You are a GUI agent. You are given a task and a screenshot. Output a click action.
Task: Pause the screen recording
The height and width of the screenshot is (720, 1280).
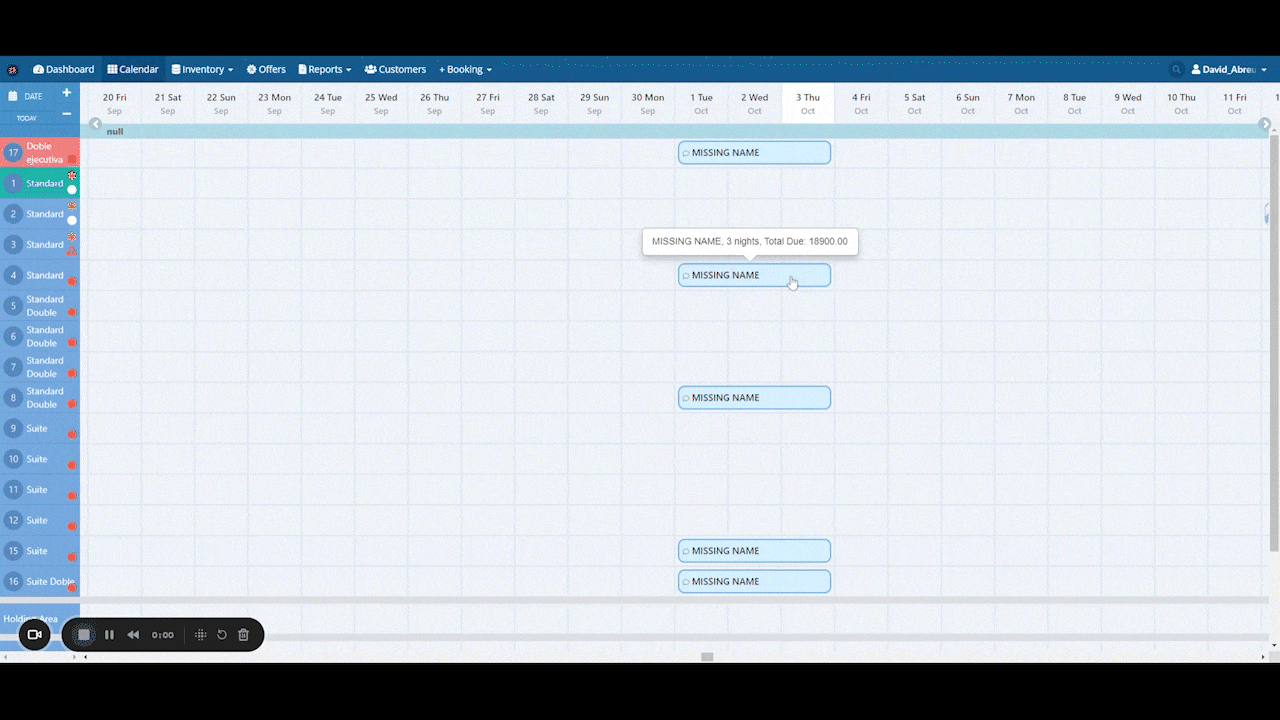(109, 635)
